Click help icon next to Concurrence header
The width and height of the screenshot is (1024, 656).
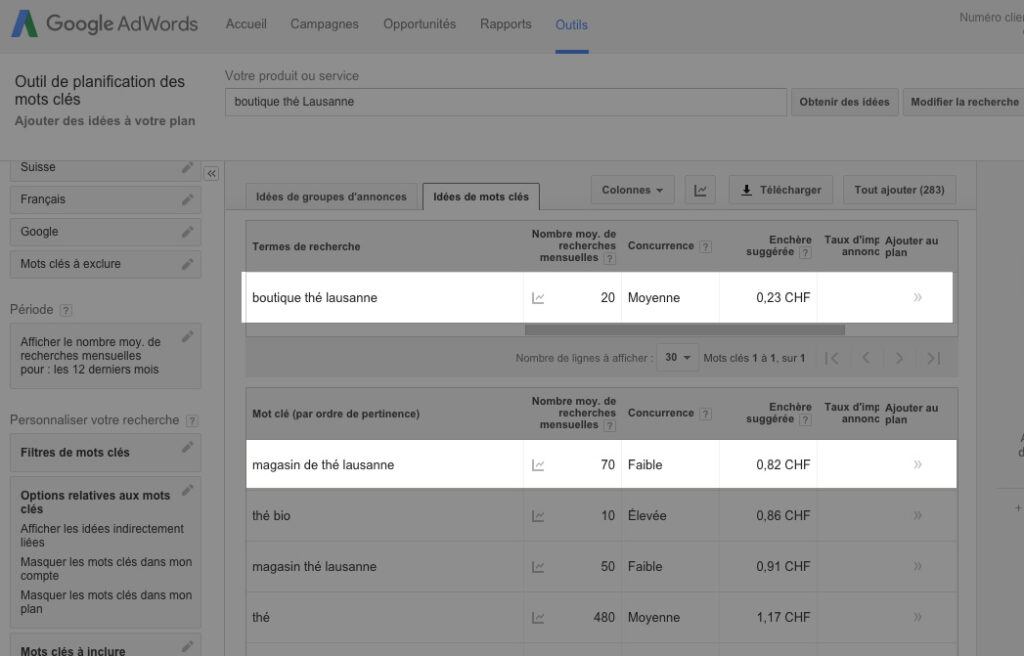[706, 246]
